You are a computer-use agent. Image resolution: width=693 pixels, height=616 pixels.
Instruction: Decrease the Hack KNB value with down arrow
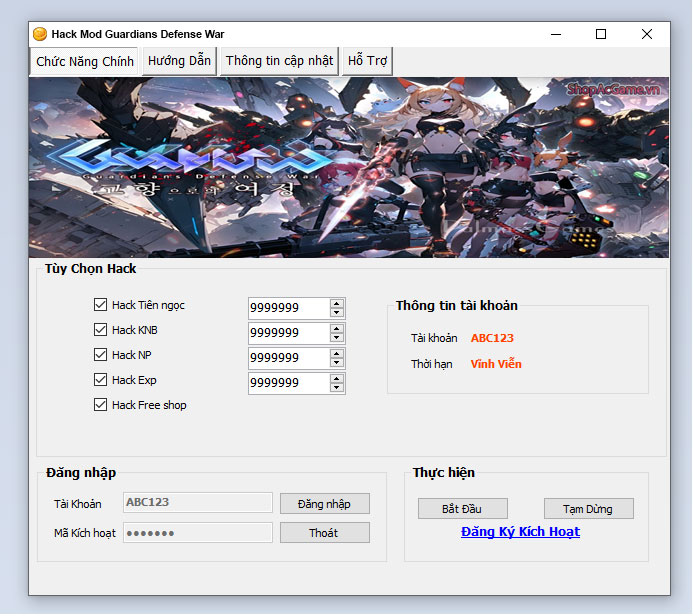click(337, 338)
